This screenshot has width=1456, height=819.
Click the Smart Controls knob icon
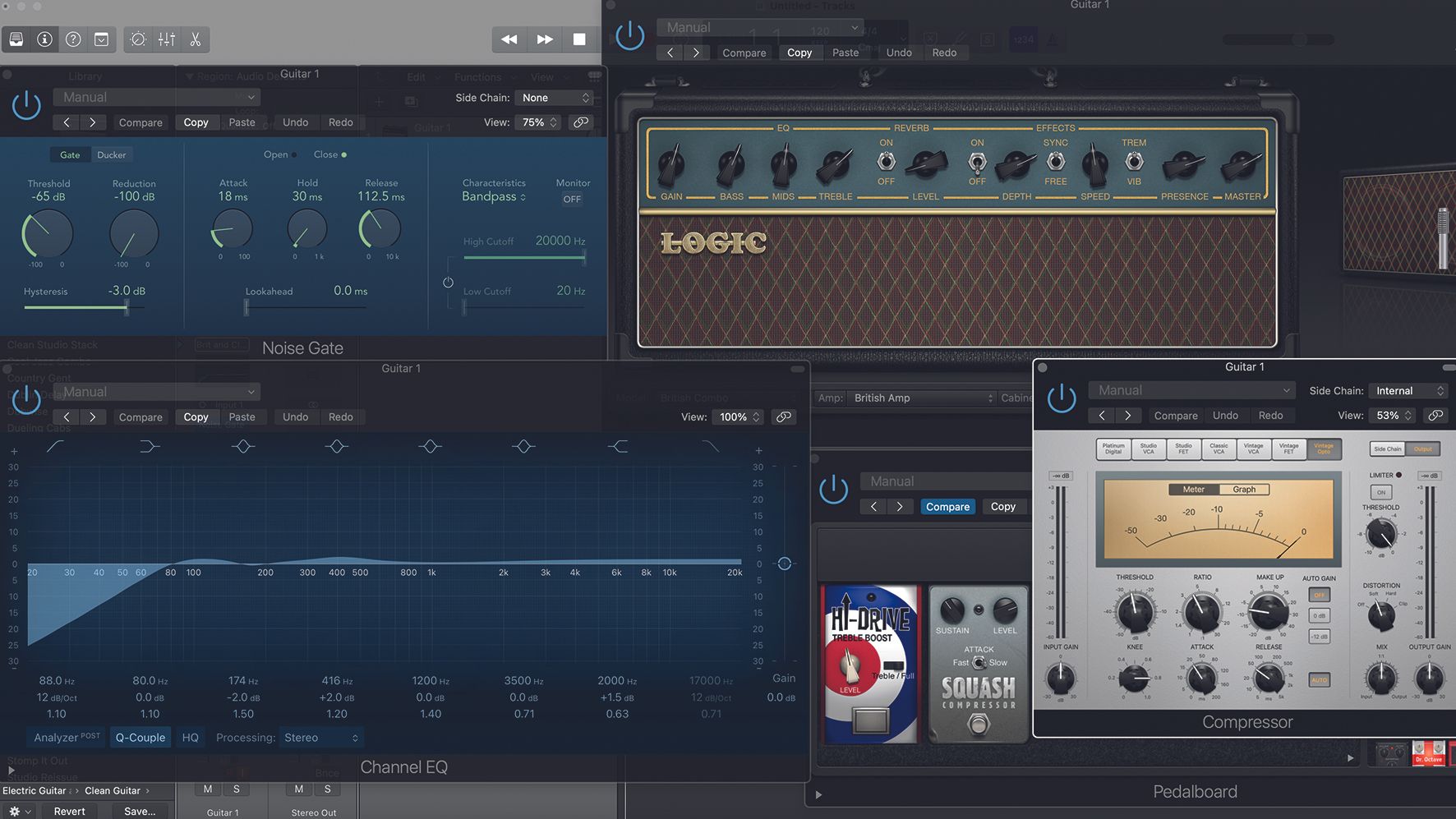pos(136,39)
